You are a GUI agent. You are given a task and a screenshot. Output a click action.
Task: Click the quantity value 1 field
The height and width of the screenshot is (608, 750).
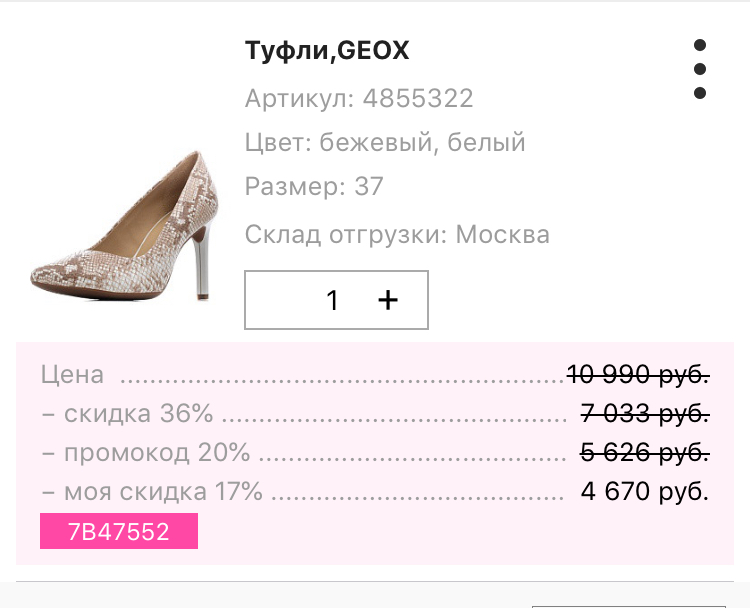pos(333,300)
